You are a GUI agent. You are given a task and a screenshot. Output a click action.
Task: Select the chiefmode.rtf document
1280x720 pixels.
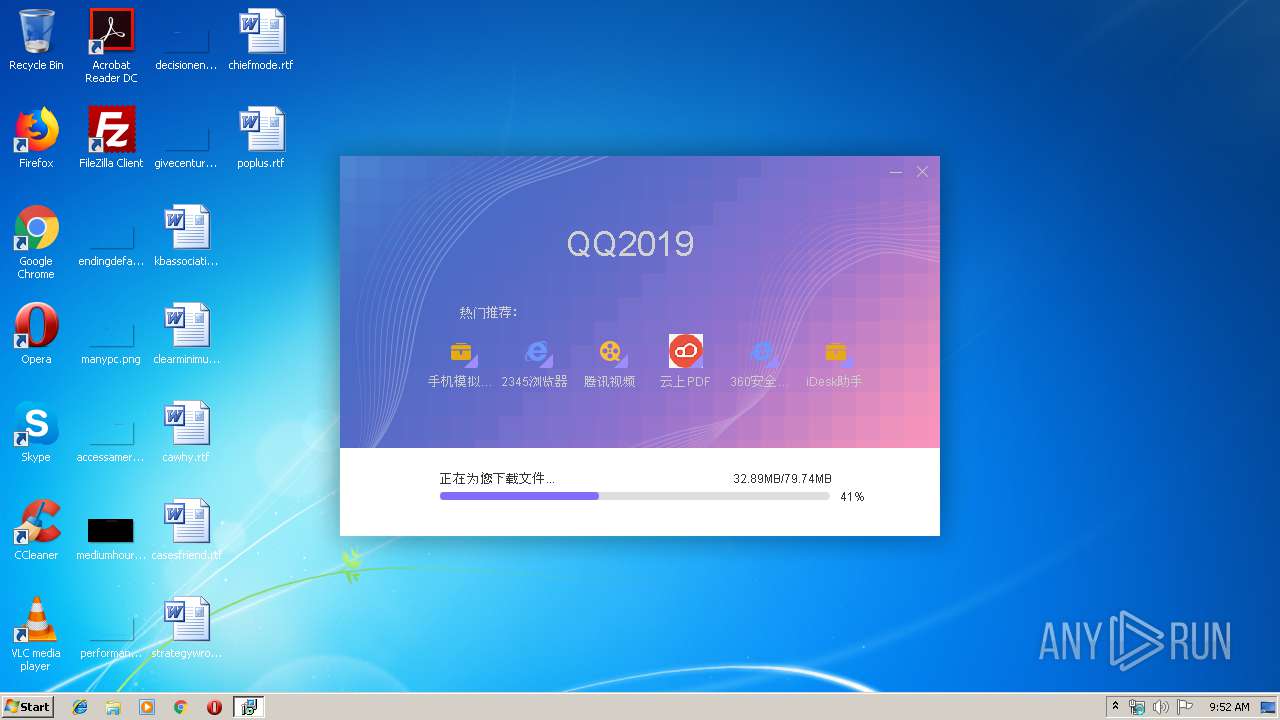[261, 40]
